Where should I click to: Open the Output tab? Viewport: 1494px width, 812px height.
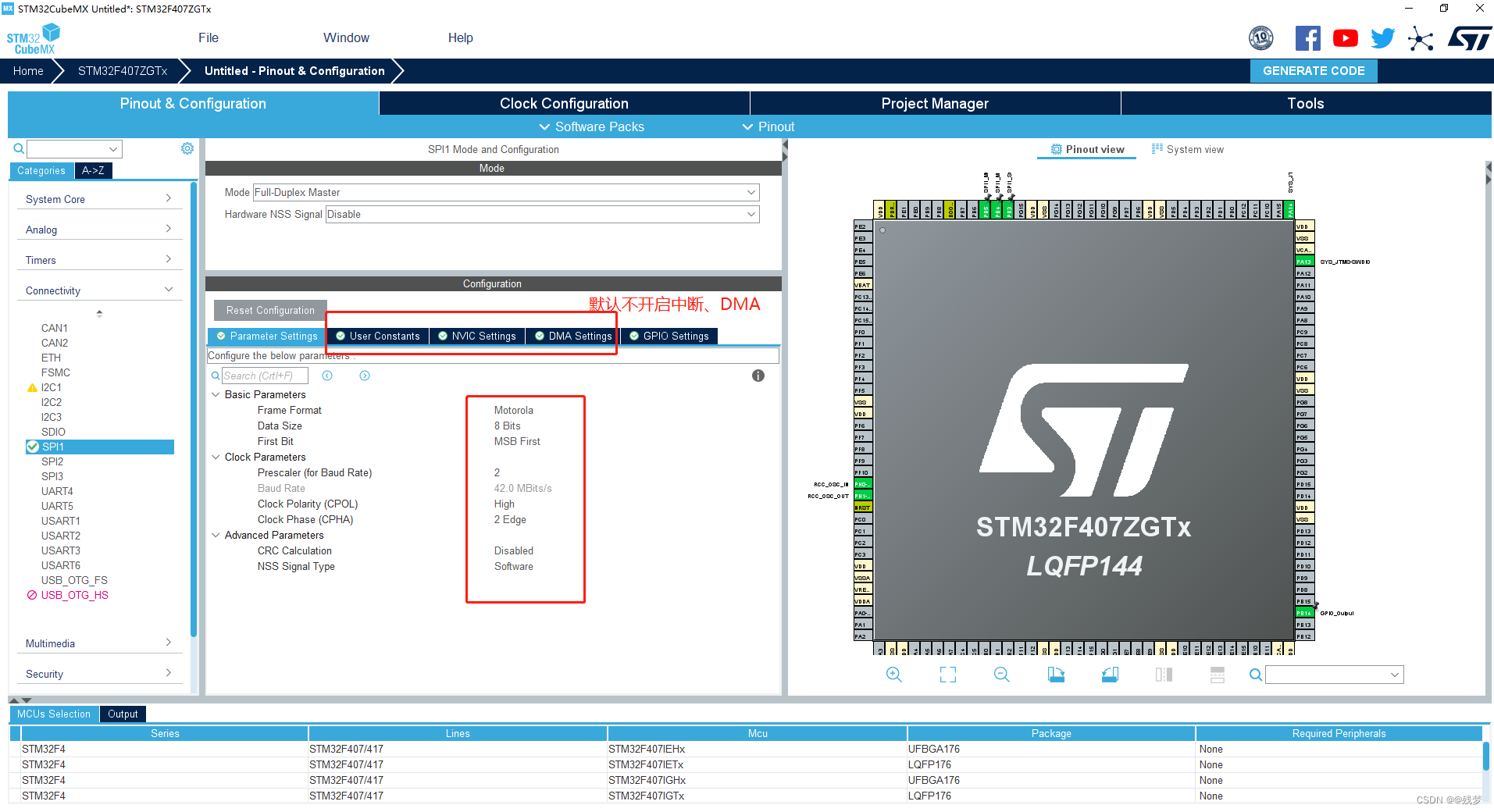[123, 714]
